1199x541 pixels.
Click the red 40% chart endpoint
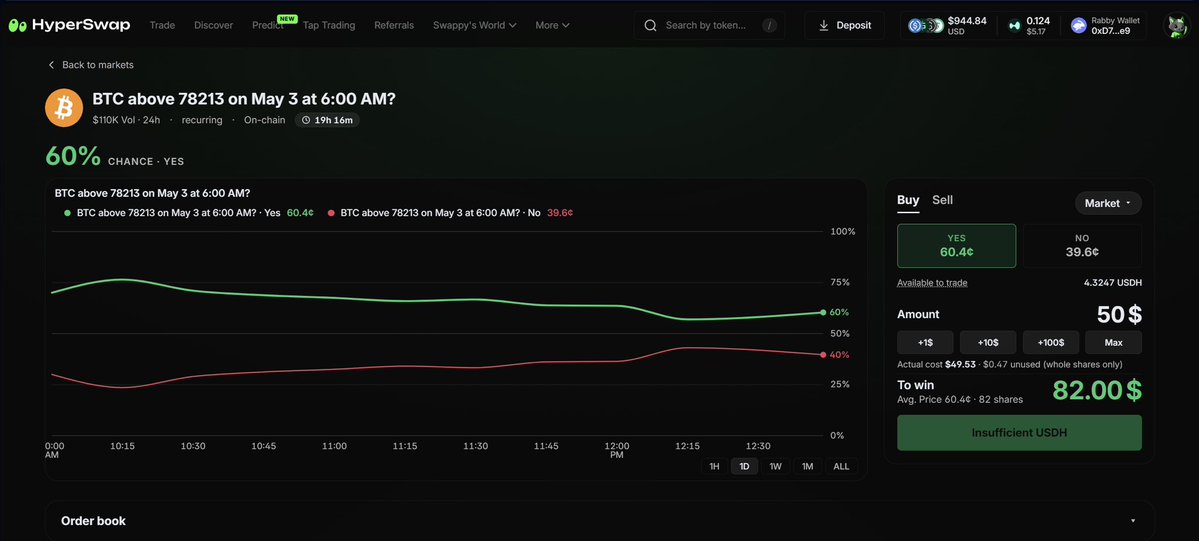tap(823, 355)
